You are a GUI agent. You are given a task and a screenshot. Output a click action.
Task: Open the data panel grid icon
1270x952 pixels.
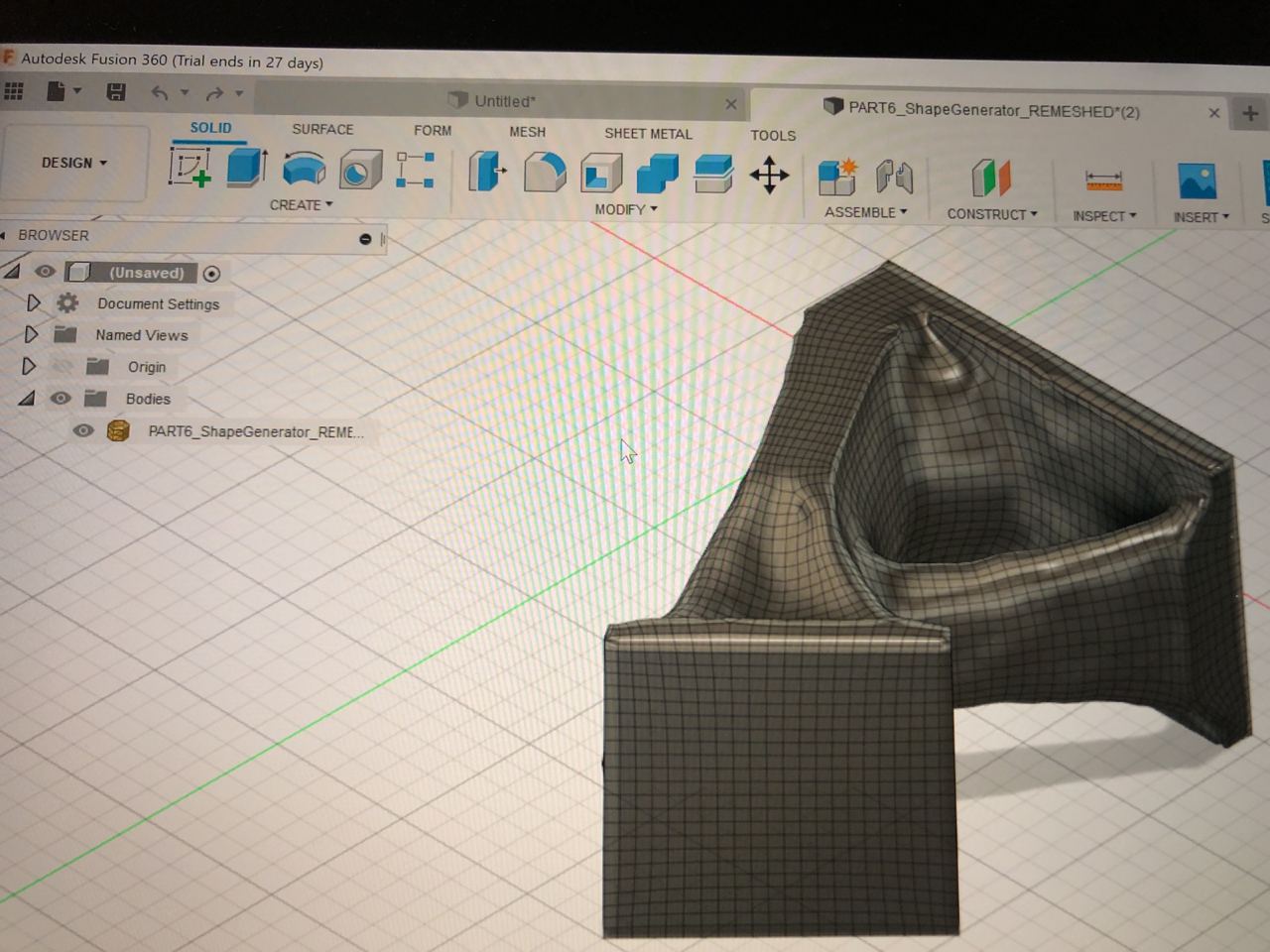pyautogui.click(x=14, y=91)
